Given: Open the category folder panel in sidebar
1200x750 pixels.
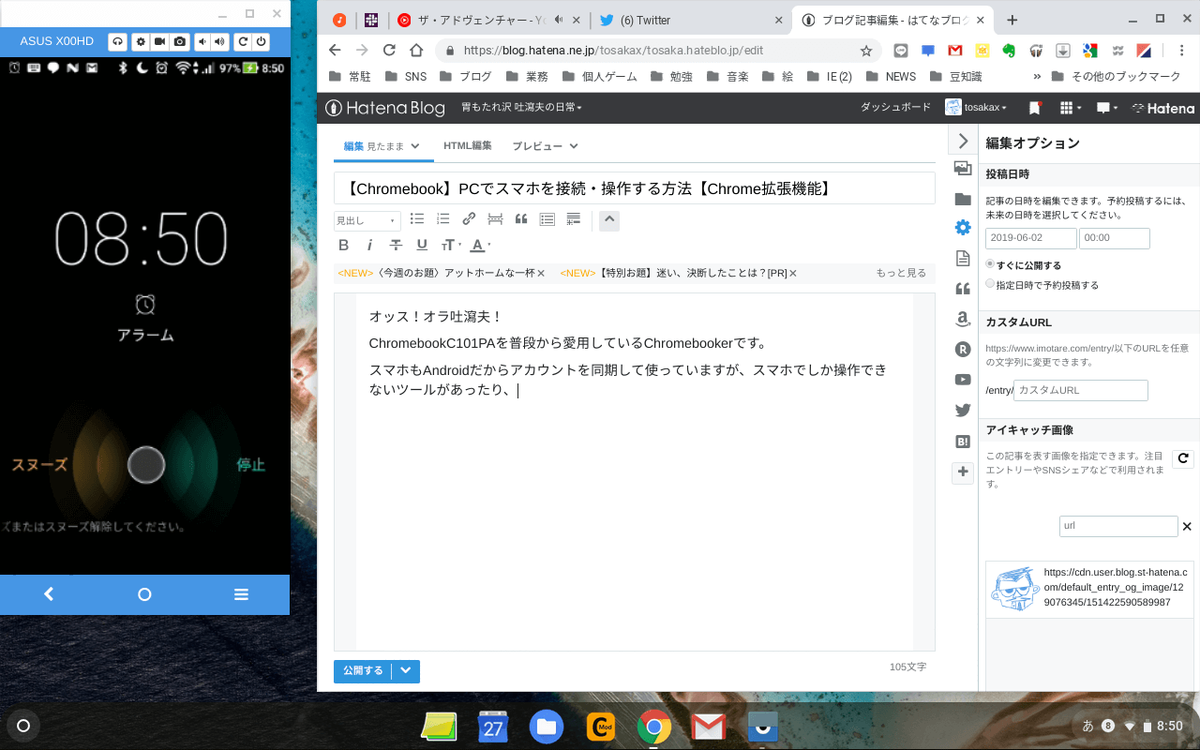Looking at the screenshot, I should [962, 198].
